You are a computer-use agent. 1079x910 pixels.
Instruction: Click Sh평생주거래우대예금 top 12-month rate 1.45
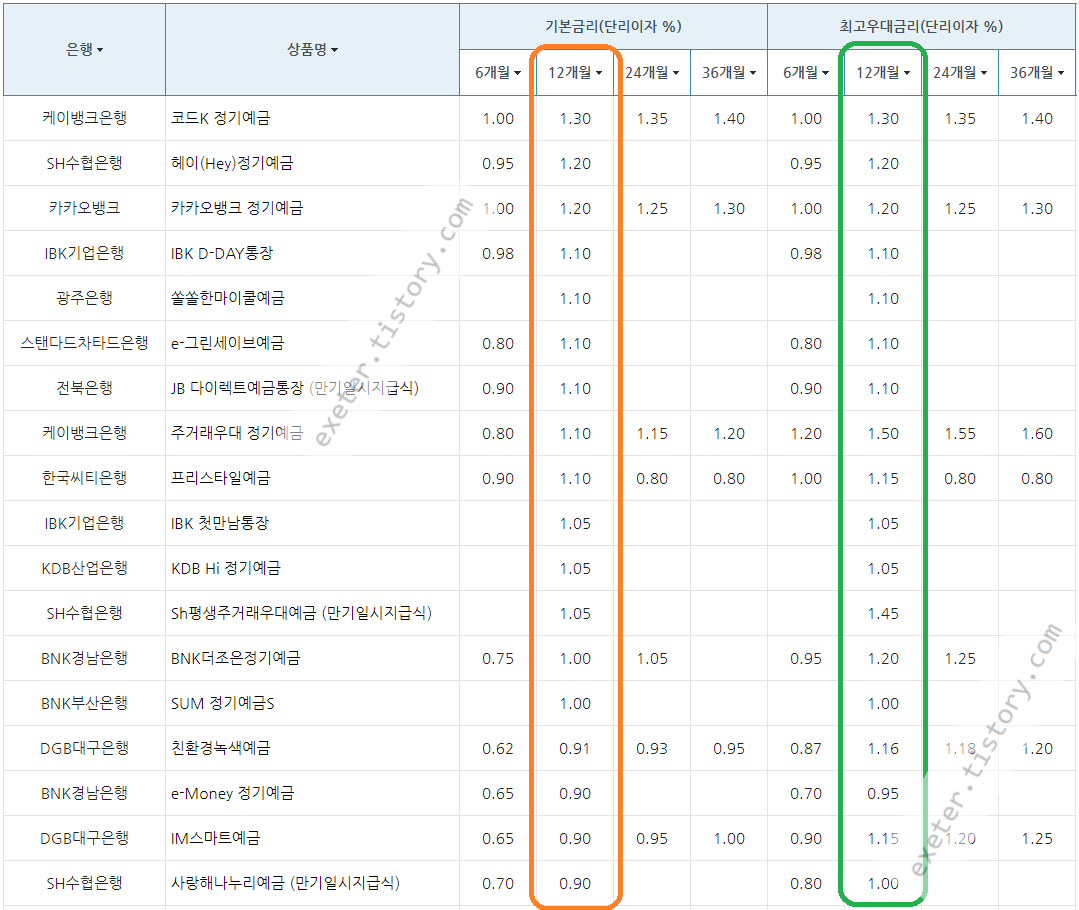[x=883, y=613]
